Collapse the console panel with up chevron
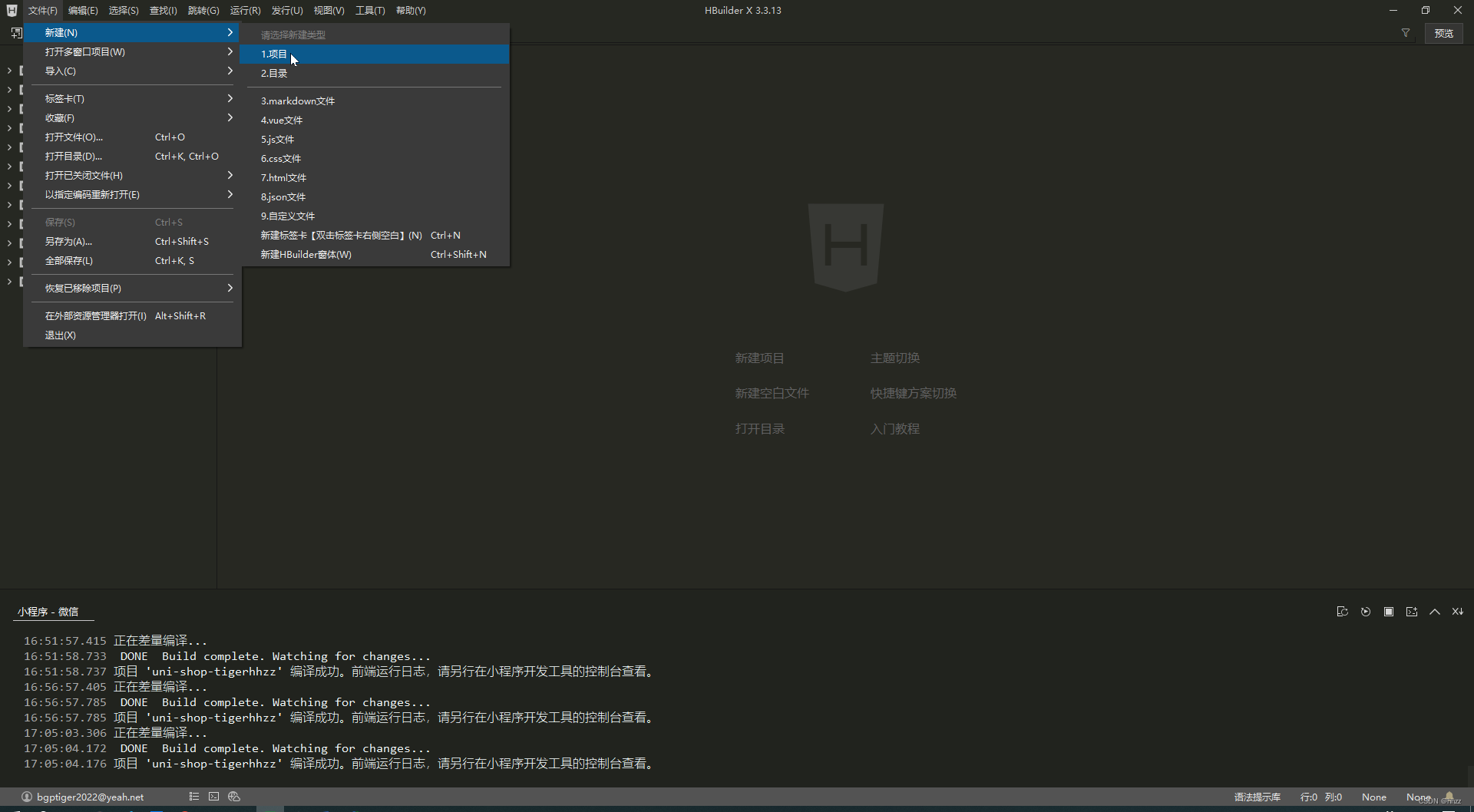Screen dimensions: 1474x812 pos(1435,612)
